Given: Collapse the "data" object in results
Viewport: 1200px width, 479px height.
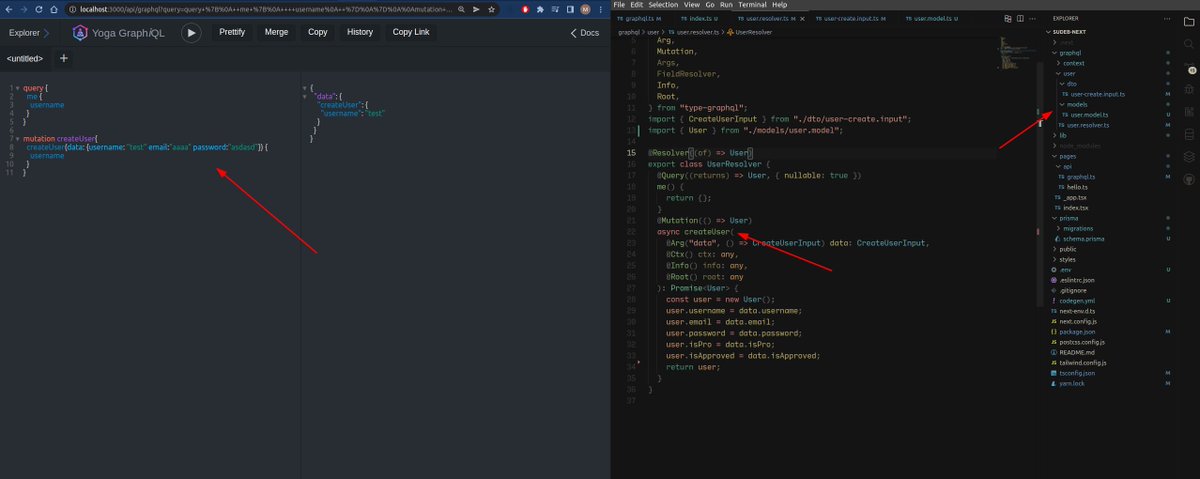Looking at the screenshot, I should tap(305, 97).
